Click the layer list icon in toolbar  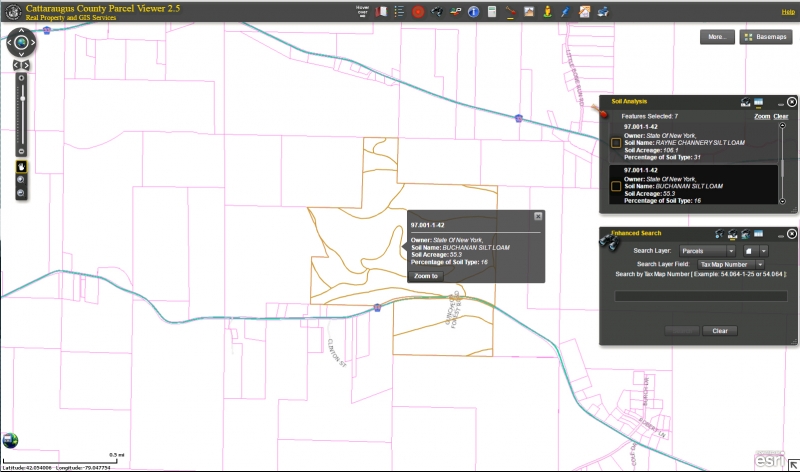(x=399, y=12)
